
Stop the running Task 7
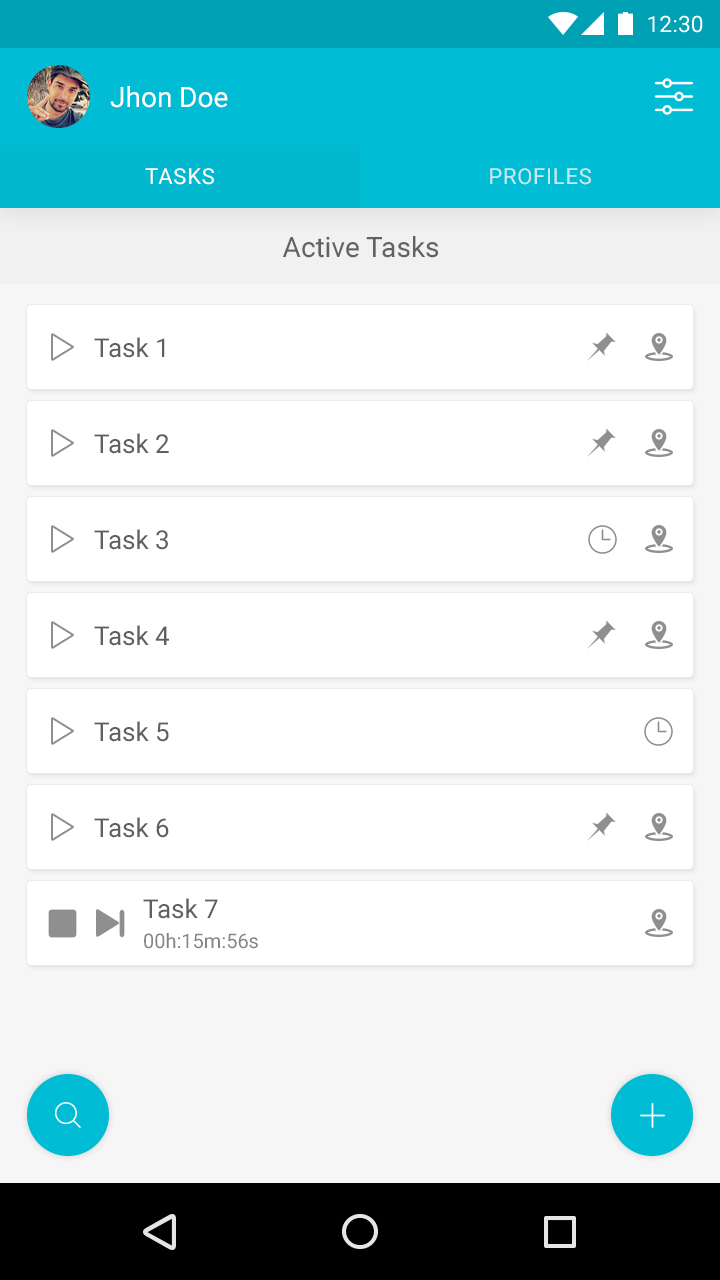[x=63, y=923]
